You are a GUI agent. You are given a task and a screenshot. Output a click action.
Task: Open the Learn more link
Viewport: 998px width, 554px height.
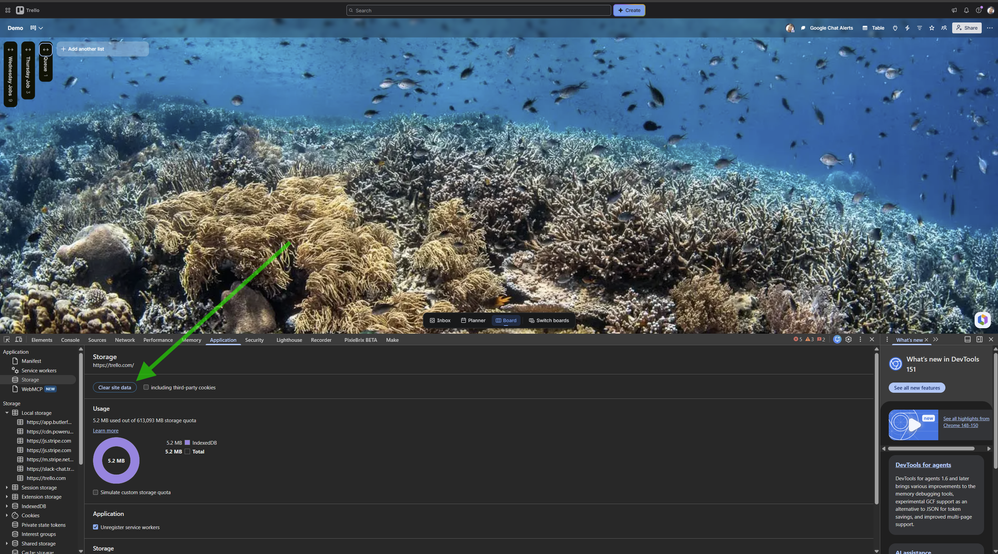pos(106,431)
